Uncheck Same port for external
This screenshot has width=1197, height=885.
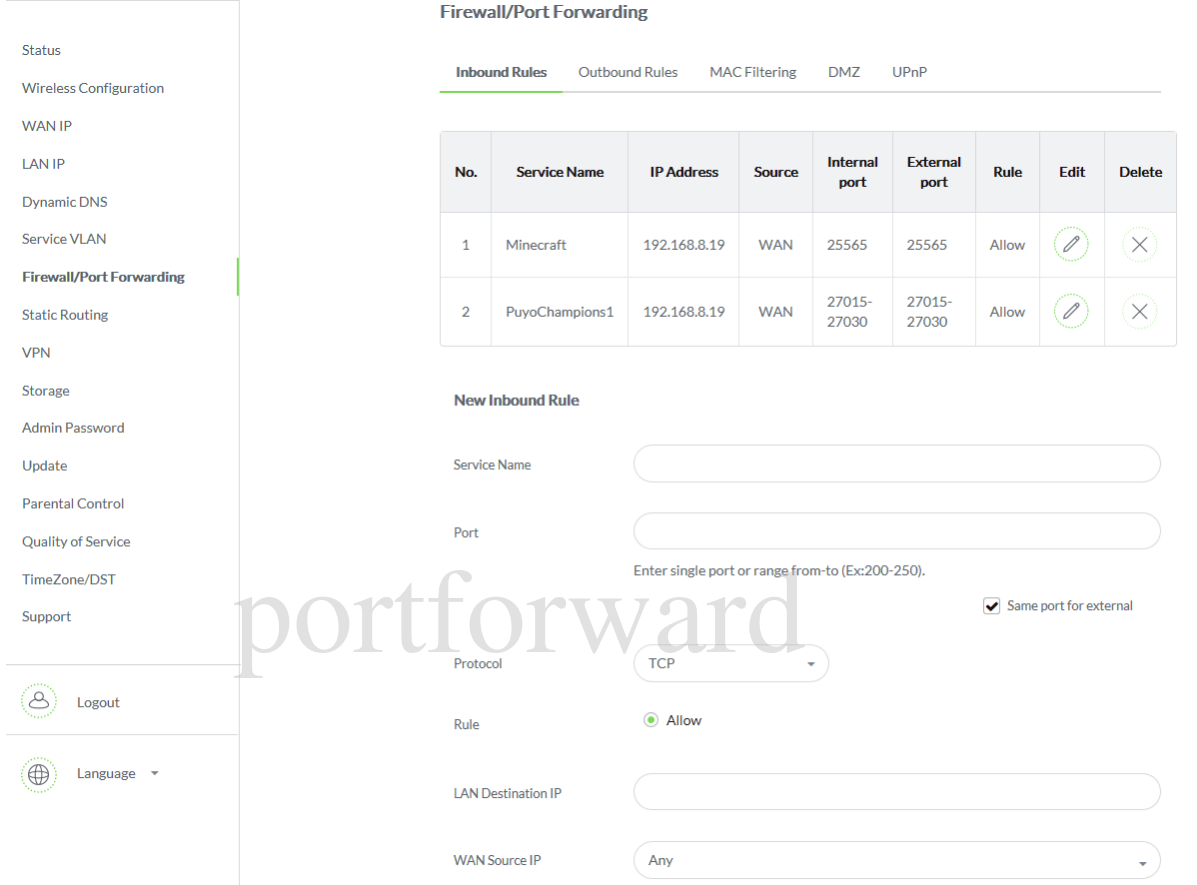click(x=991, y=605)
